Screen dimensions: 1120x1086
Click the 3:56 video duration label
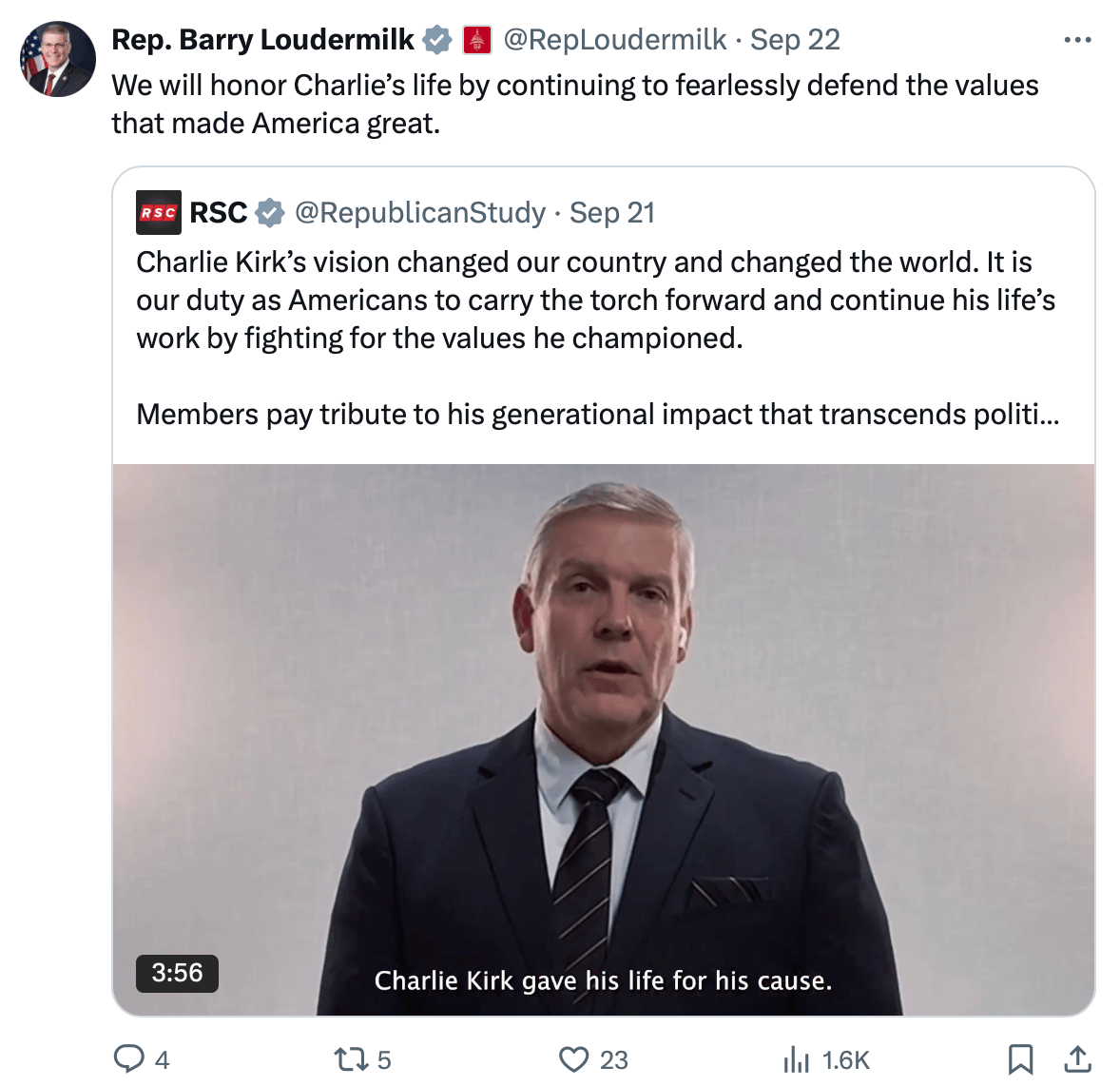coord(177,973)
